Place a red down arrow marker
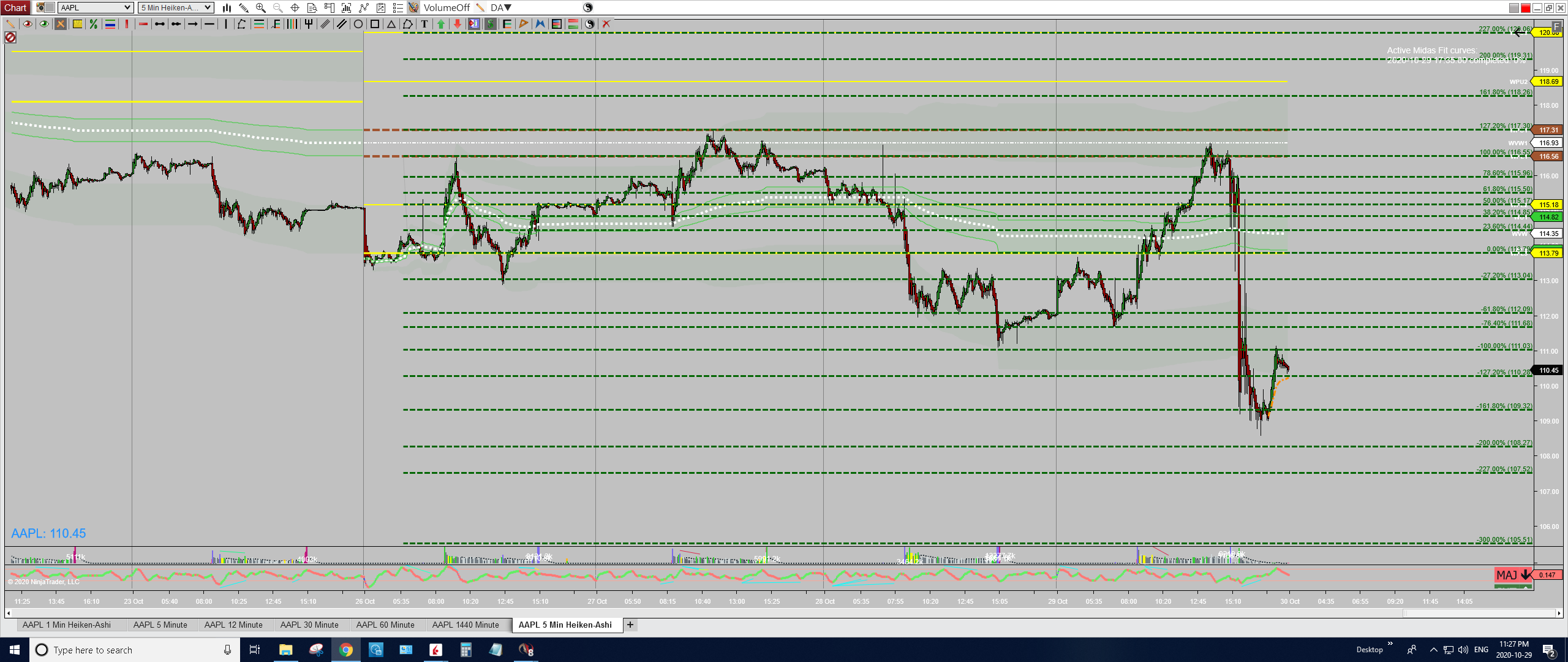Image resolution: width=1568 pixels, height=662 pixels. [x=457, y=24]
